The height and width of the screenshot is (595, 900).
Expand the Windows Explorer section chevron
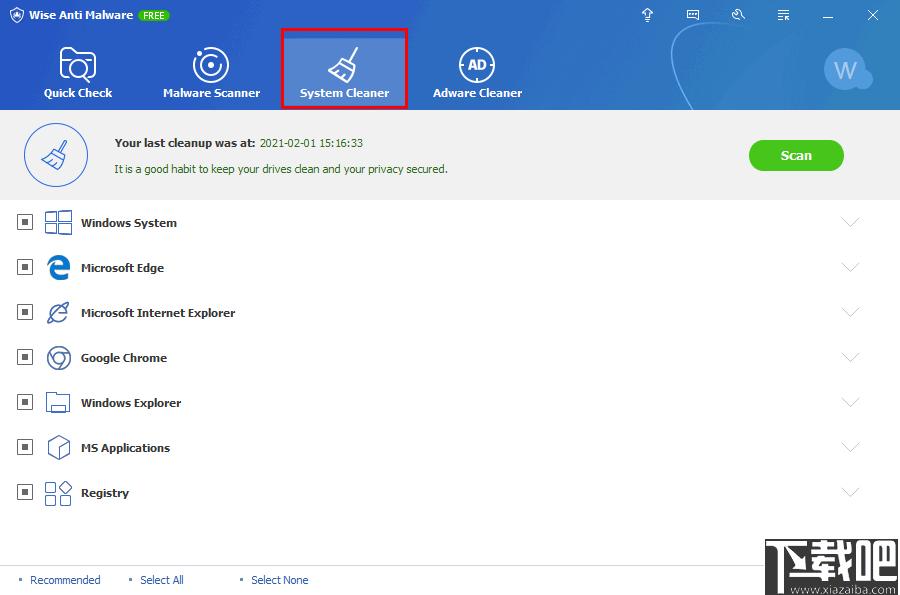850,402
